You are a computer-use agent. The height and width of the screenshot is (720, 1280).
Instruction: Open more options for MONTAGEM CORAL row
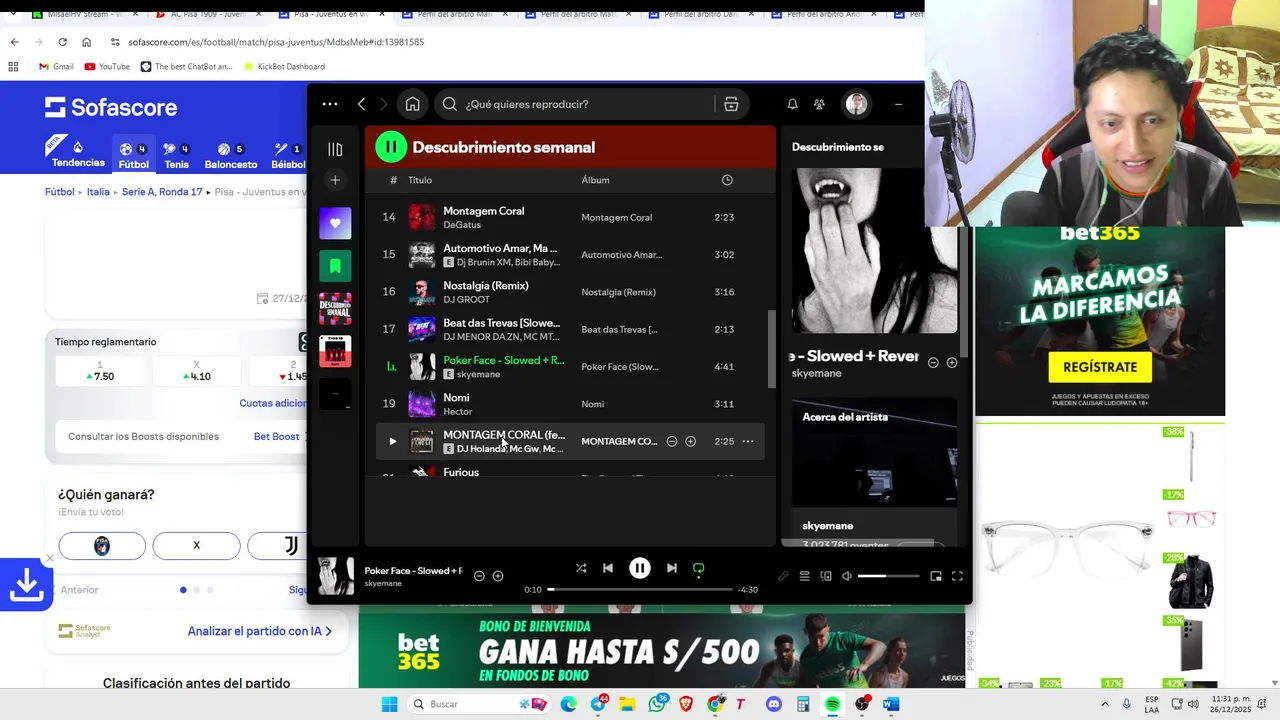point(748,441)
